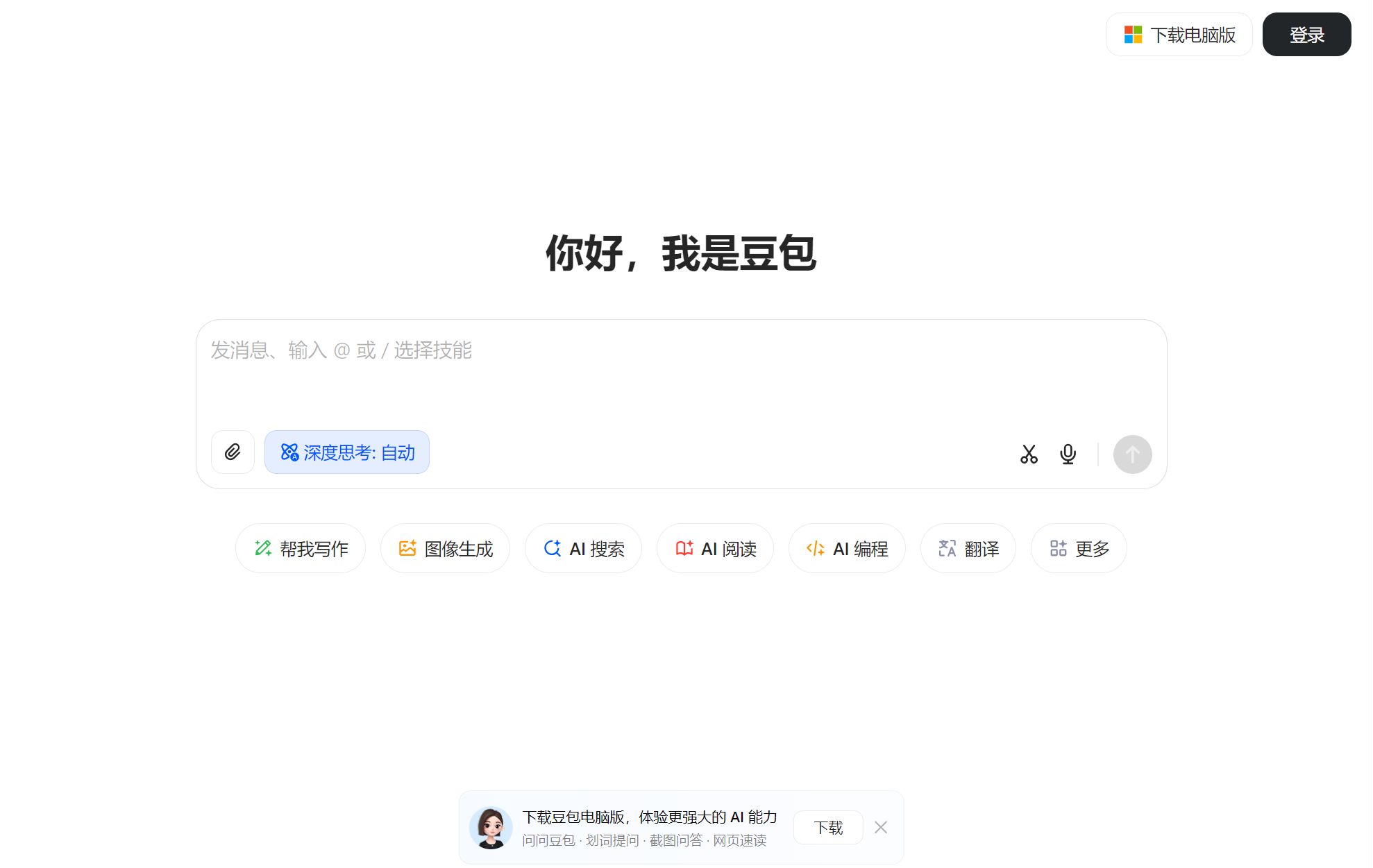Activate the microphone voice input icon
1373x868 pixels.
click(x=1068, y=454)
